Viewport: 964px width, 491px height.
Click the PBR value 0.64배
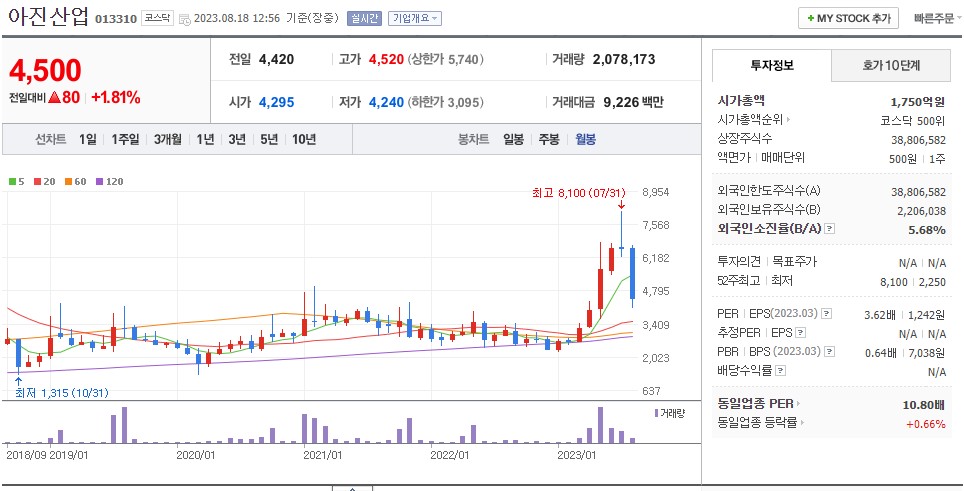pos(880,353)
